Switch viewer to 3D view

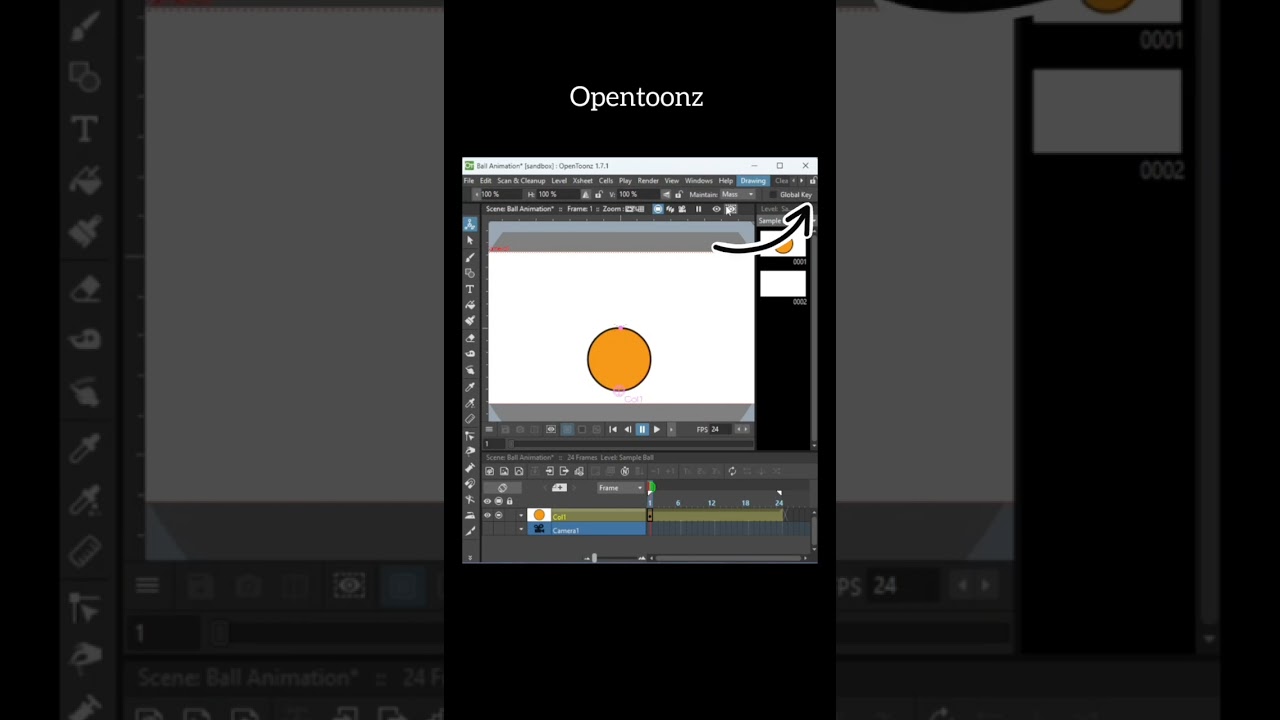[670, 209]
